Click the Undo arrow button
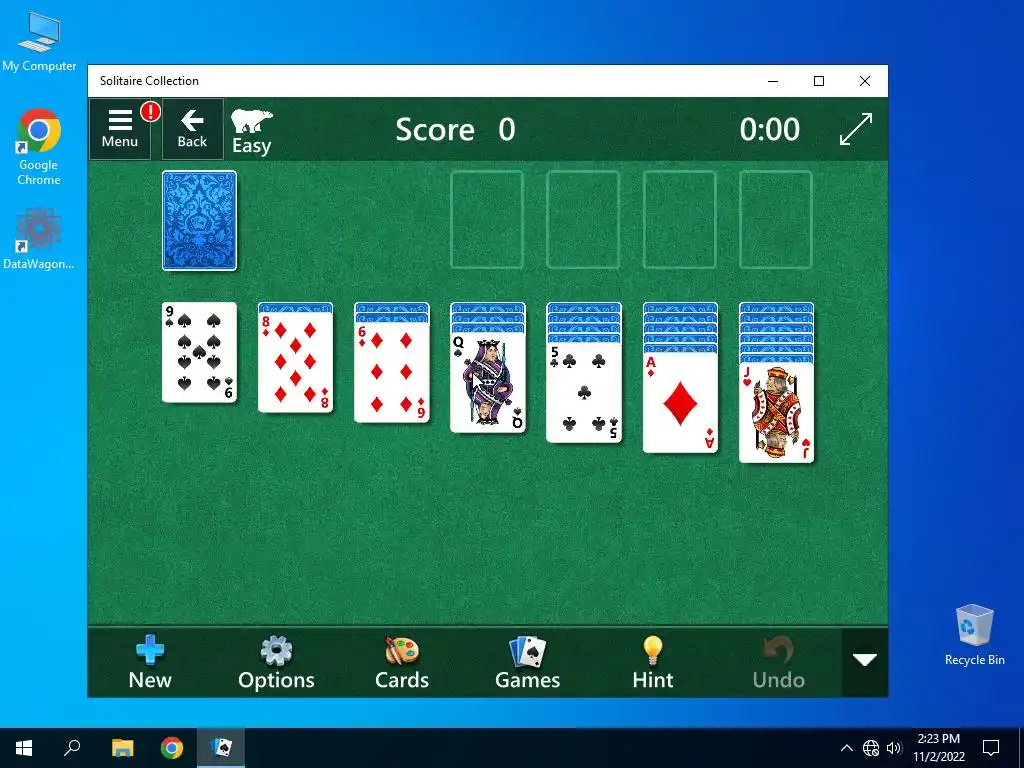The width and height of the screenshot is (1024, 768). pos(778,662)
